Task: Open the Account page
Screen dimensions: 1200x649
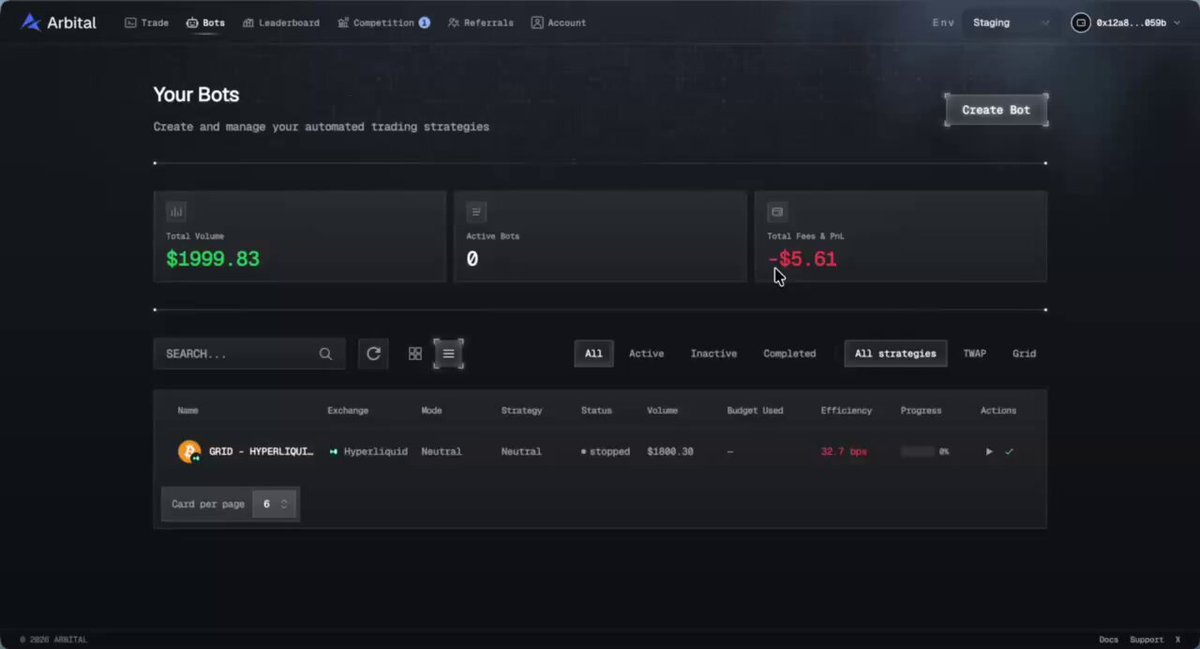Action: click(x=558, y=22)
